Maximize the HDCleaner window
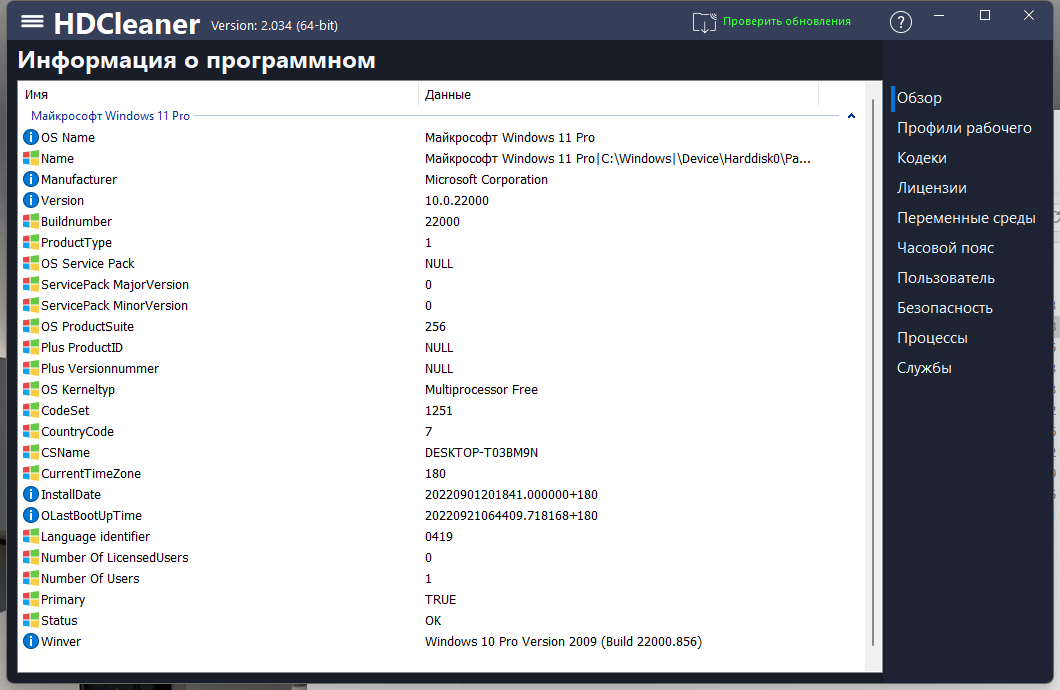This screenshot has width=1060, height=690. click(x=985, y=15)
